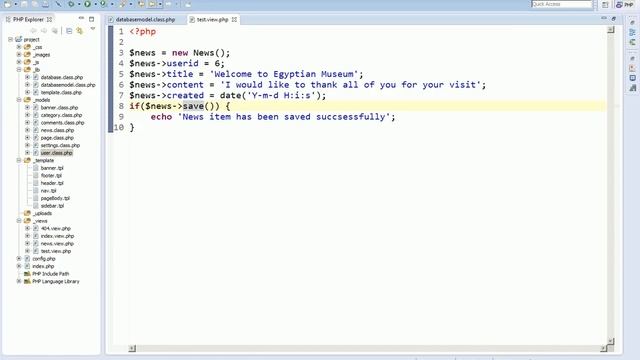Select sidebar.tpl template file
This screenshot has width=640, height=360.
click(x=52, y=206)
